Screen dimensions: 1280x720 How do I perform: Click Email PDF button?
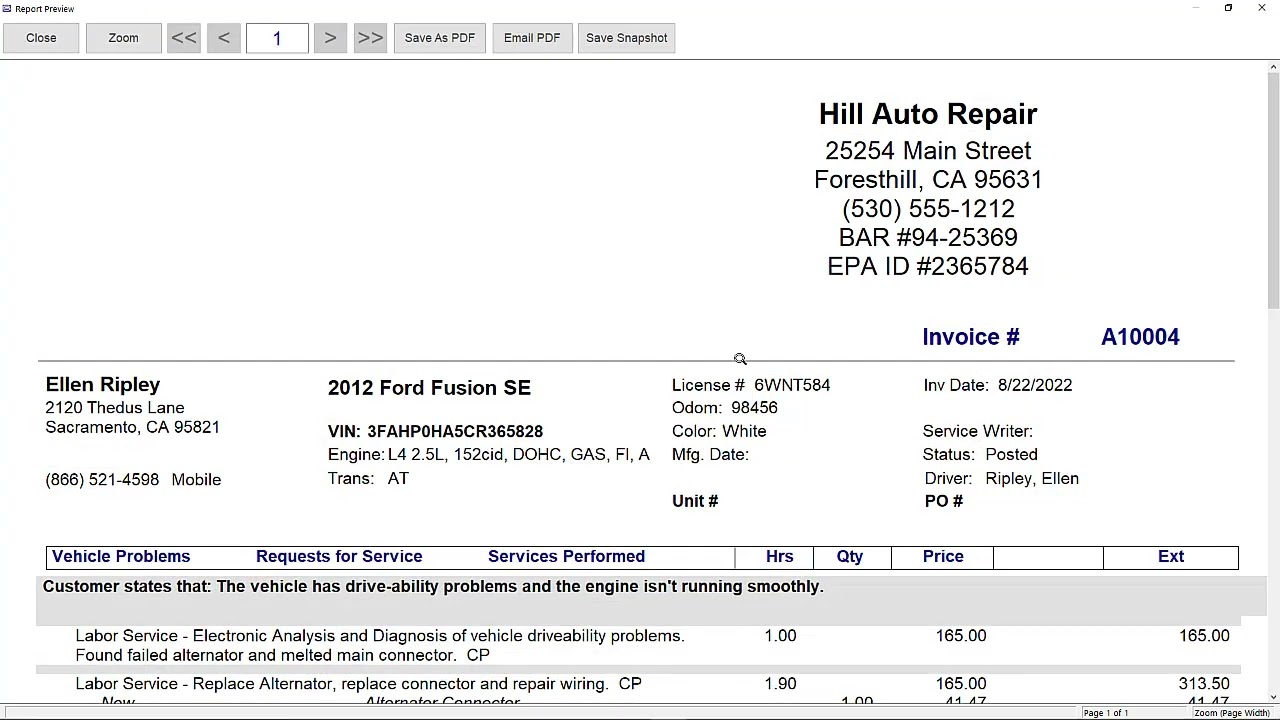pos(532,38)
